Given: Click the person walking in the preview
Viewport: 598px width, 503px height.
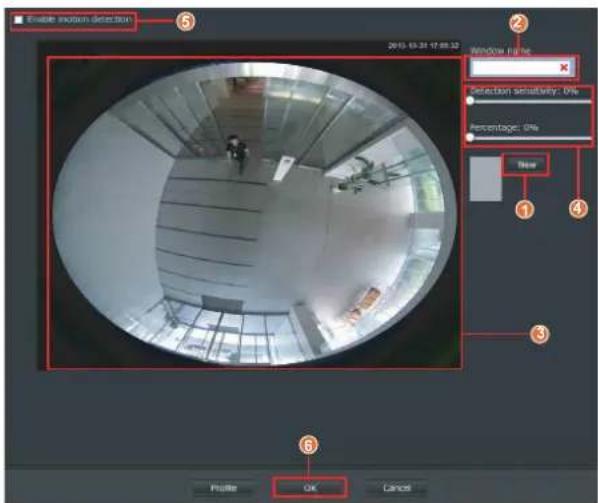Looking at the screenshot, I should coord(237,154).
